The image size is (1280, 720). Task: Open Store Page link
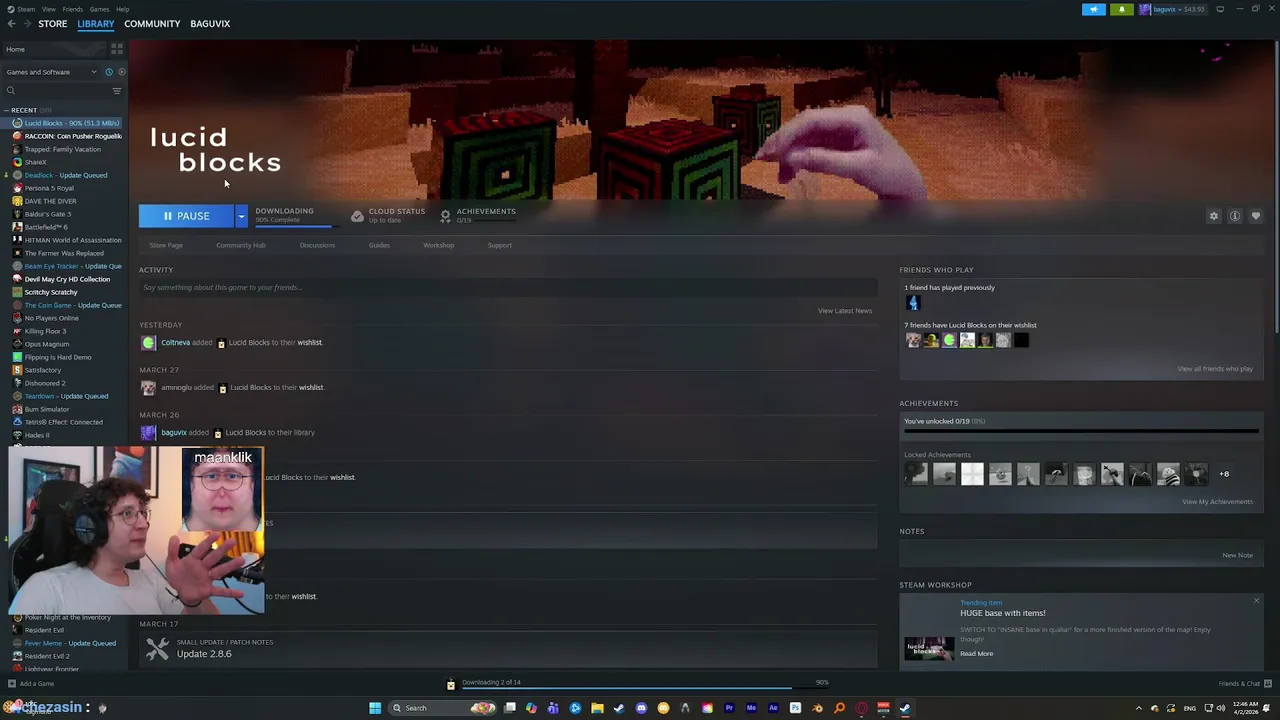pyautogui.click(x=166, y=245)
